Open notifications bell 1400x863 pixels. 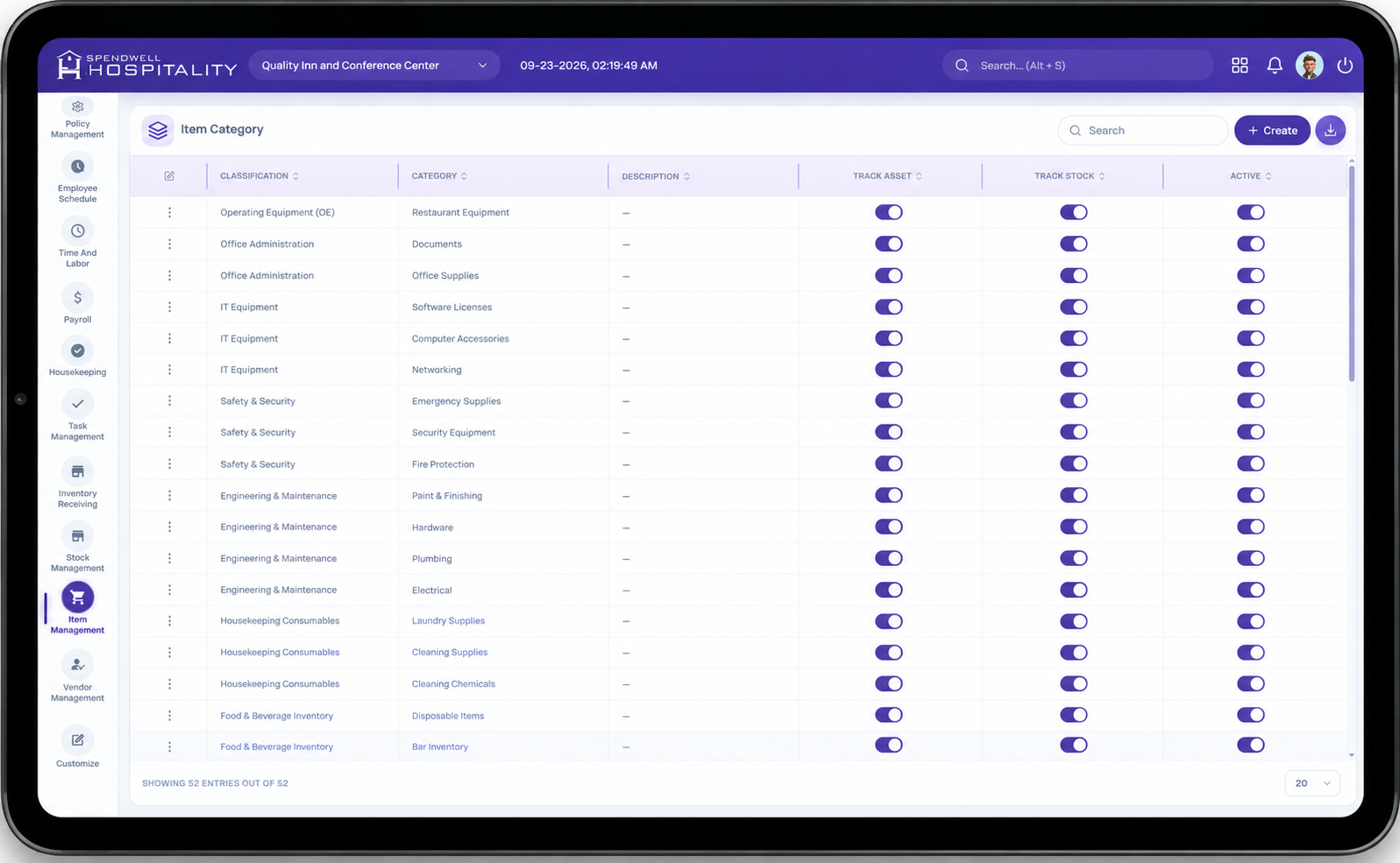[x=1275, y=66]
